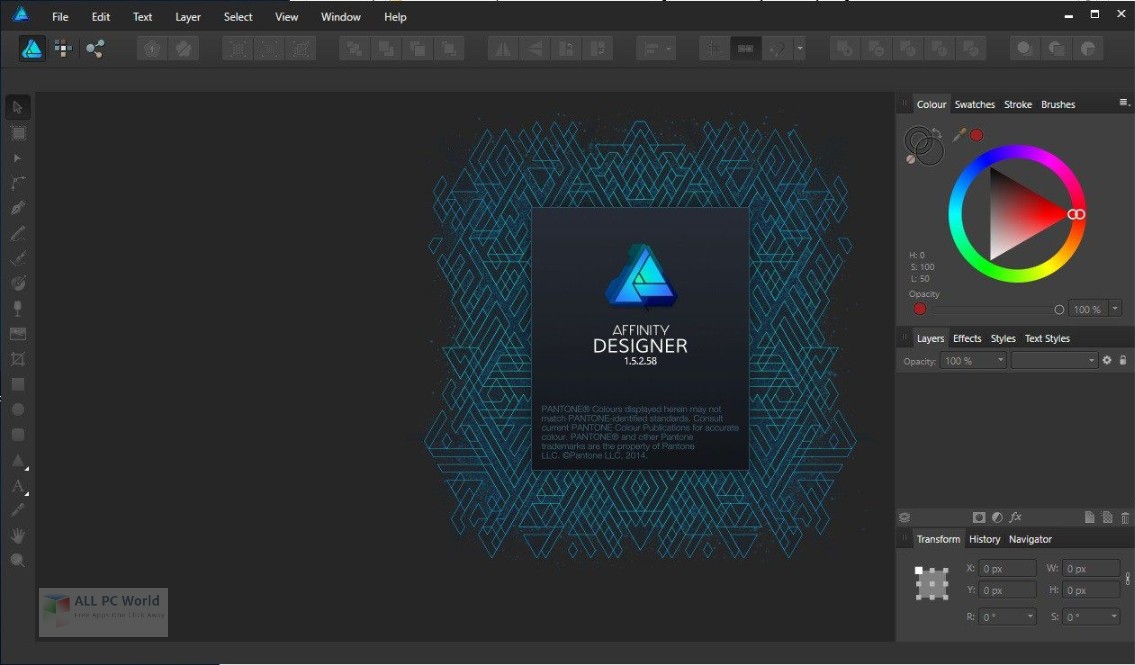
Task: Switch to Pixel Persona icon
Action: click(64, 48)
